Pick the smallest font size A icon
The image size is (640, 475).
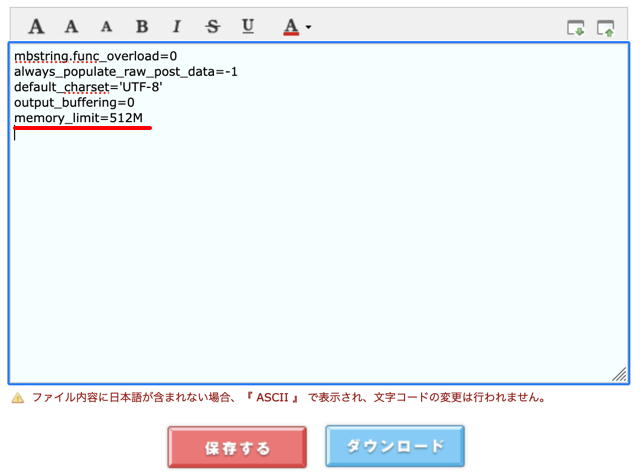click(106, 27)
